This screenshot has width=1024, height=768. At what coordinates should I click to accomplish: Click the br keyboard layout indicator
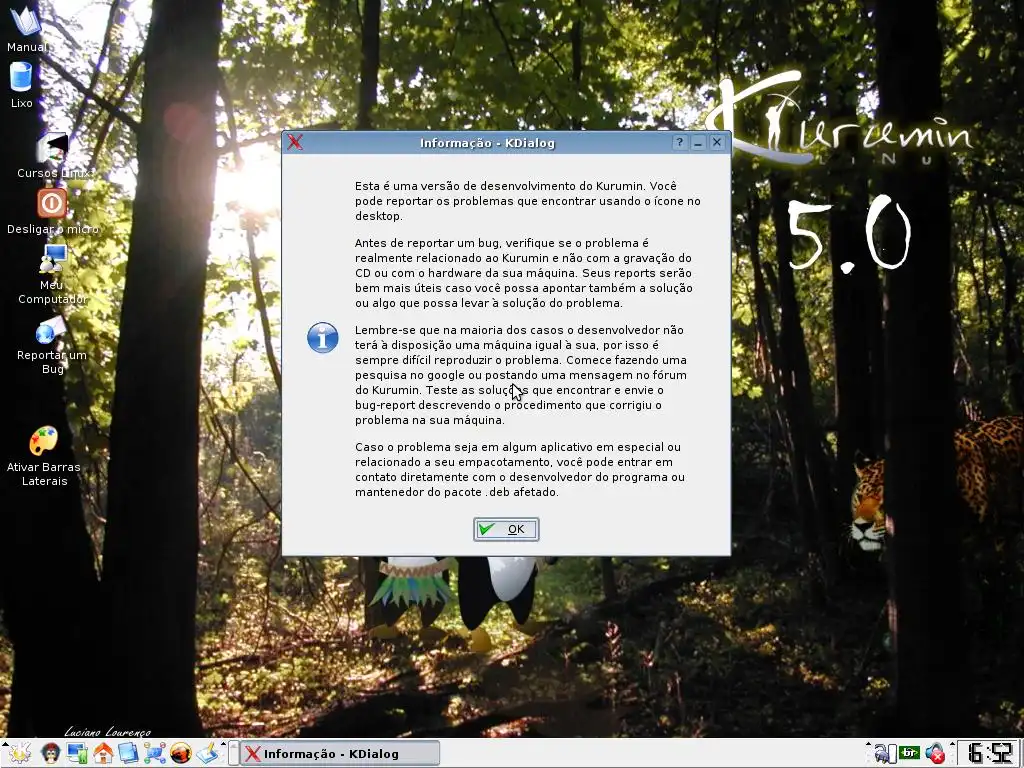pos(909,753)
